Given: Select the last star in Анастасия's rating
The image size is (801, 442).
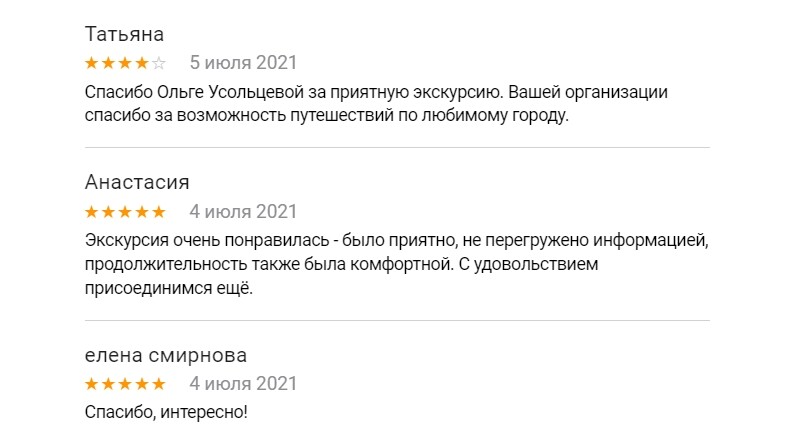Looking at the screenshot, I should [158, 212].
